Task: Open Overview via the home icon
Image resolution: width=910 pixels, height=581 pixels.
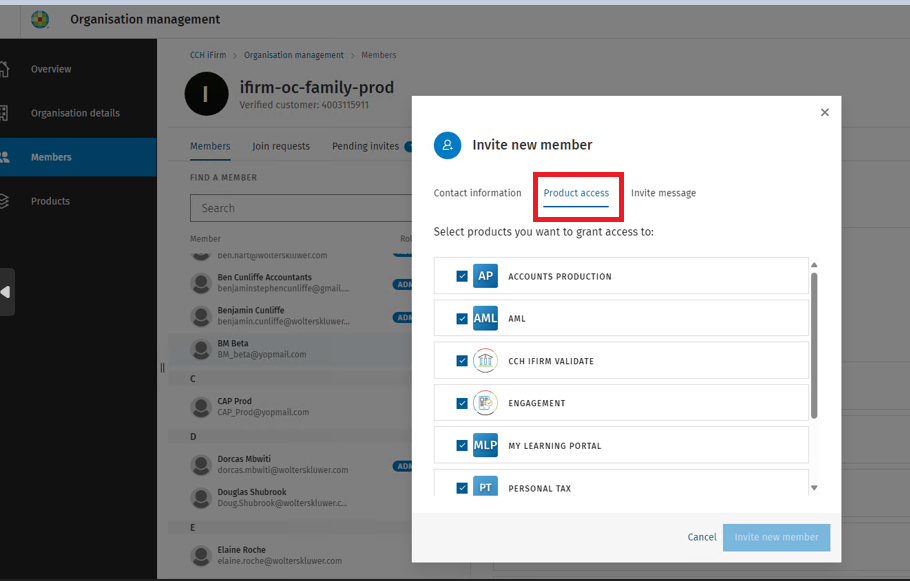Action: click(x=4, y=69)
